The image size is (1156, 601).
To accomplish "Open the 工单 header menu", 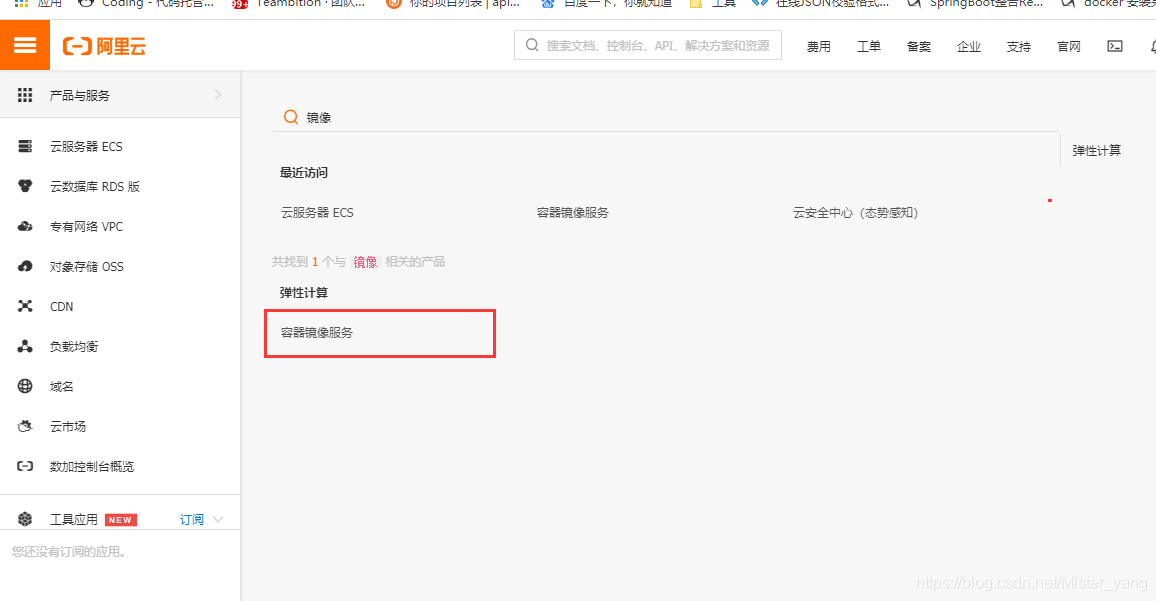I will [x=868, y=46].
